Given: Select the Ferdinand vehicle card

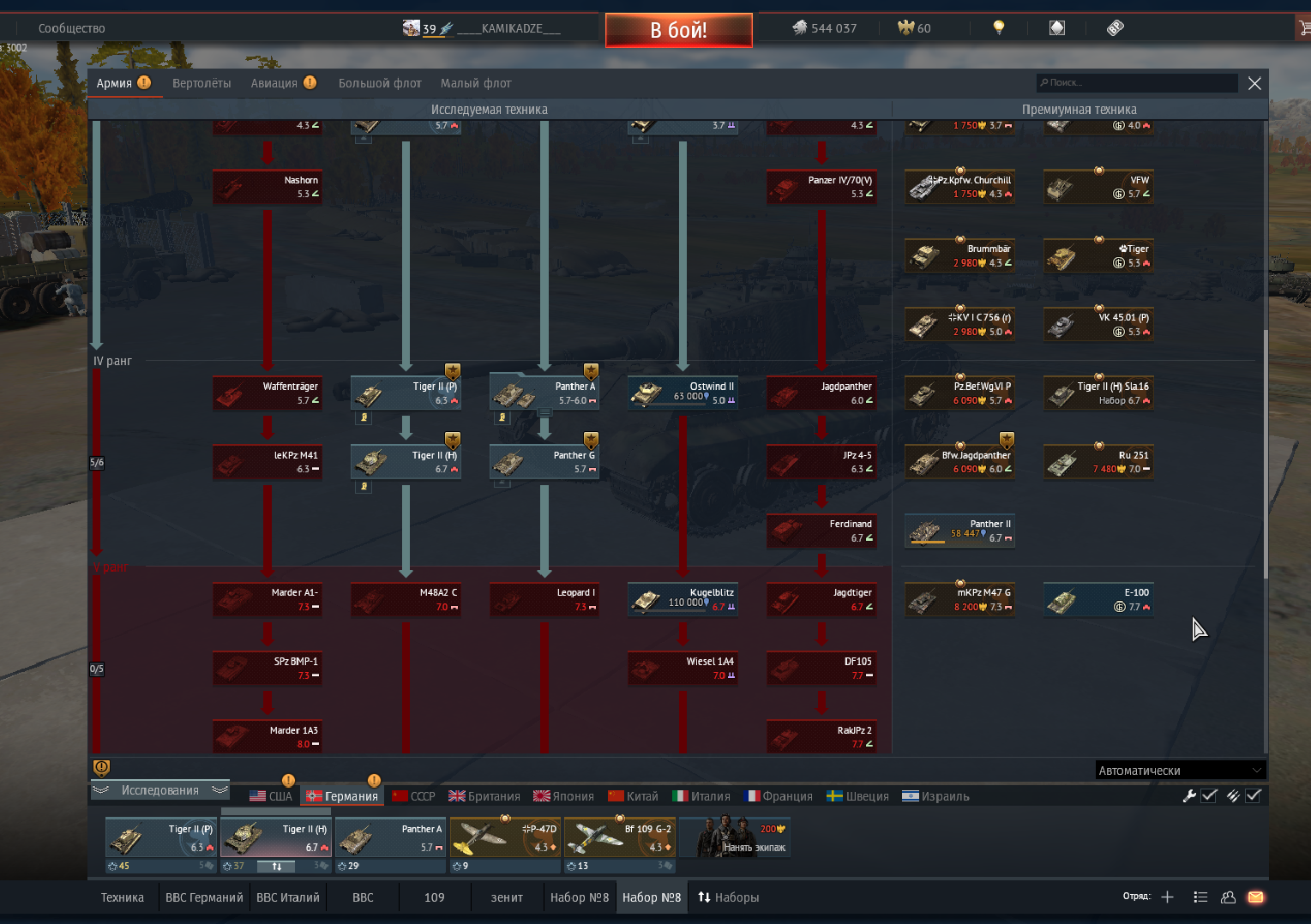Looking at the screenshot, I should (x=821, y=531).
